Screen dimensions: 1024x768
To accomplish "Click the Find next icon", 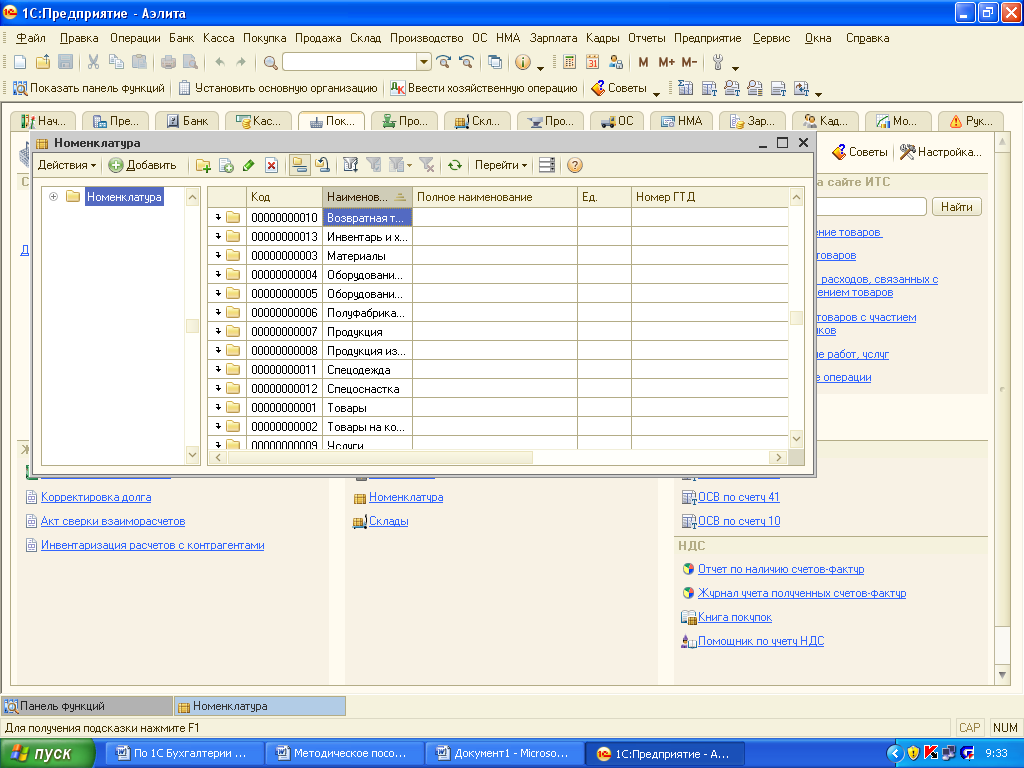I will (443, 62).
